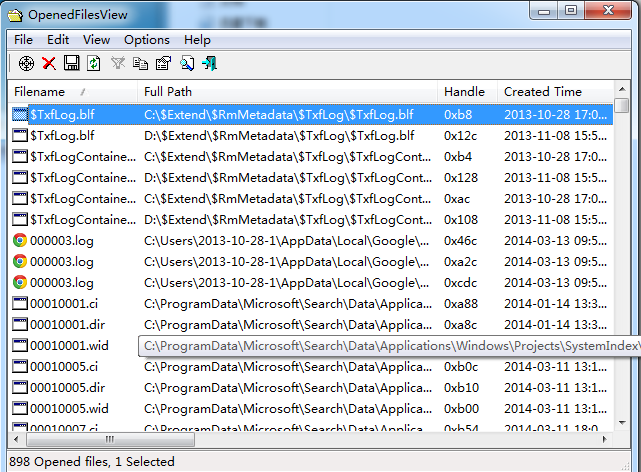641x472 pixels.
Task: Click the vertical scrollbar thumb
Action: [x=622, y=105]
